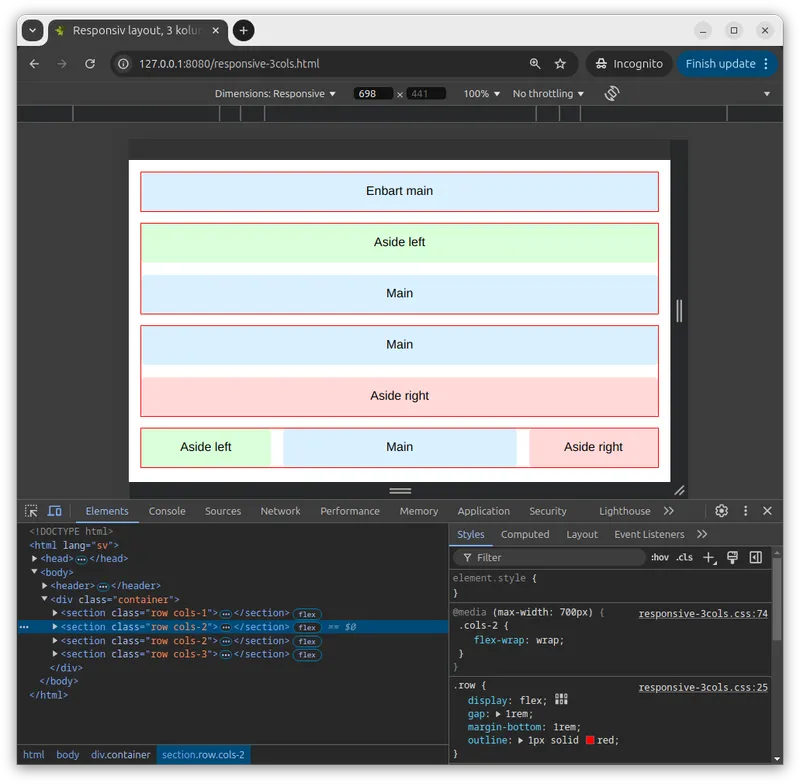Activate the inspect element picker tool
The width and height of the screenshot is (800, 784).
32,511
